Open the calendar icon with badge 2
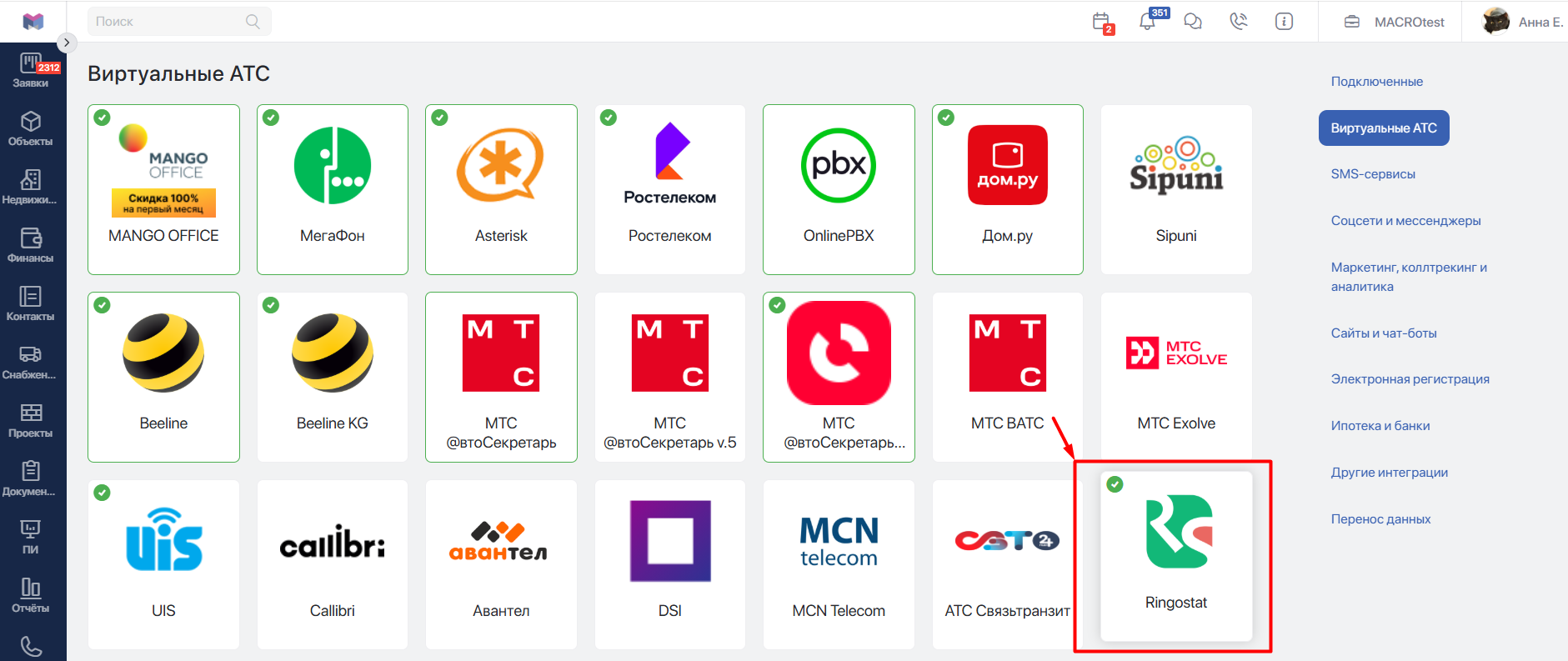This screenshot has height=661, width=1568. tap(1103, 23)
